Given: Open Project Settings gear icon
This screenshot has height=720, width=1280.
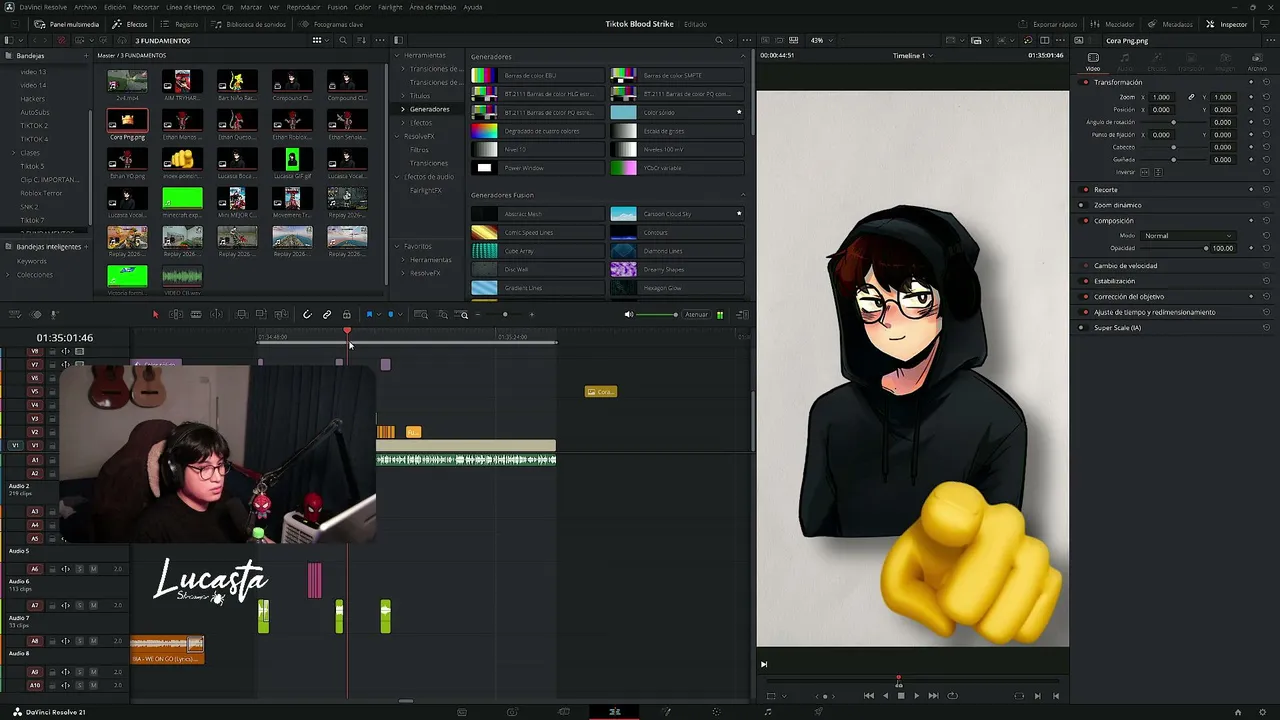Looking at the screenshot, I should 1261,712.
